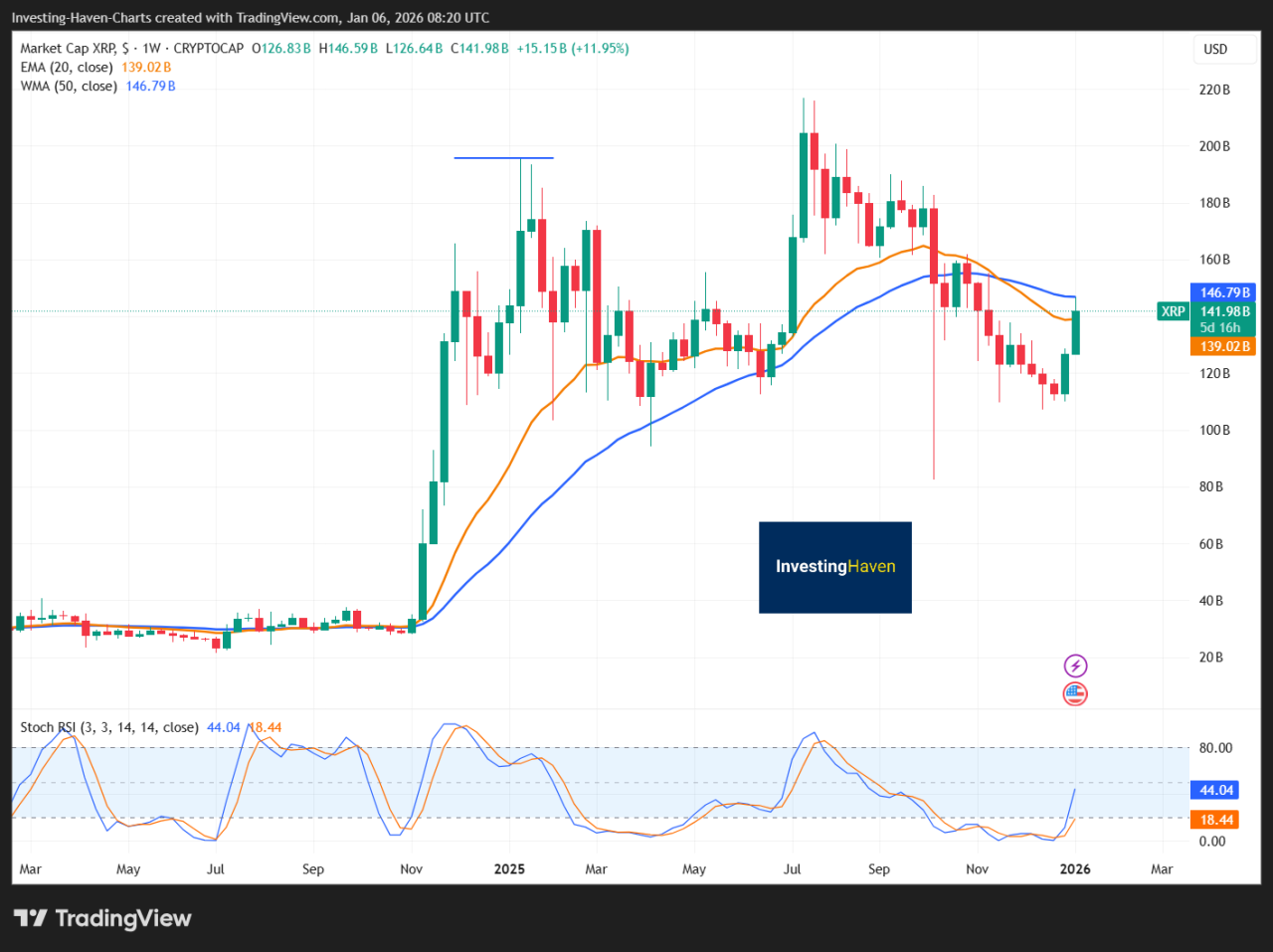Click the green 141.98B current price label
The width and height of the screenshot is (1273, 952).
click(x=1224, y=311)
